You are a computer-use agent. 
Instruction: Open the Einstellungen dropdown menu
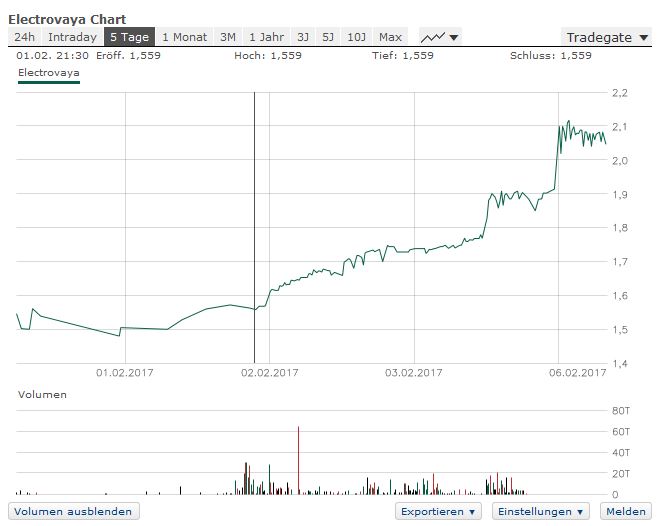point(540,511)
